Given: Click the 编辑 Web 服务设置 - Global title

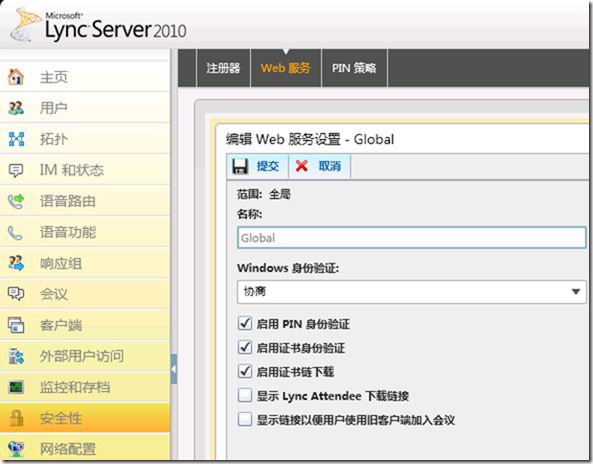Looking at the screenshot, I should point(310,139).
